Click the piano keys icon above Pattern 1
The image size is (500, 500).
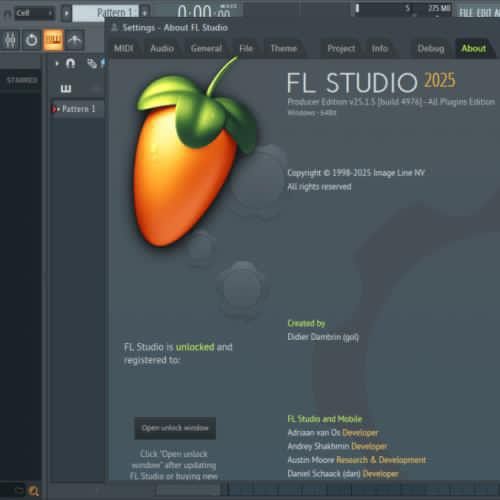click(66, 88)
